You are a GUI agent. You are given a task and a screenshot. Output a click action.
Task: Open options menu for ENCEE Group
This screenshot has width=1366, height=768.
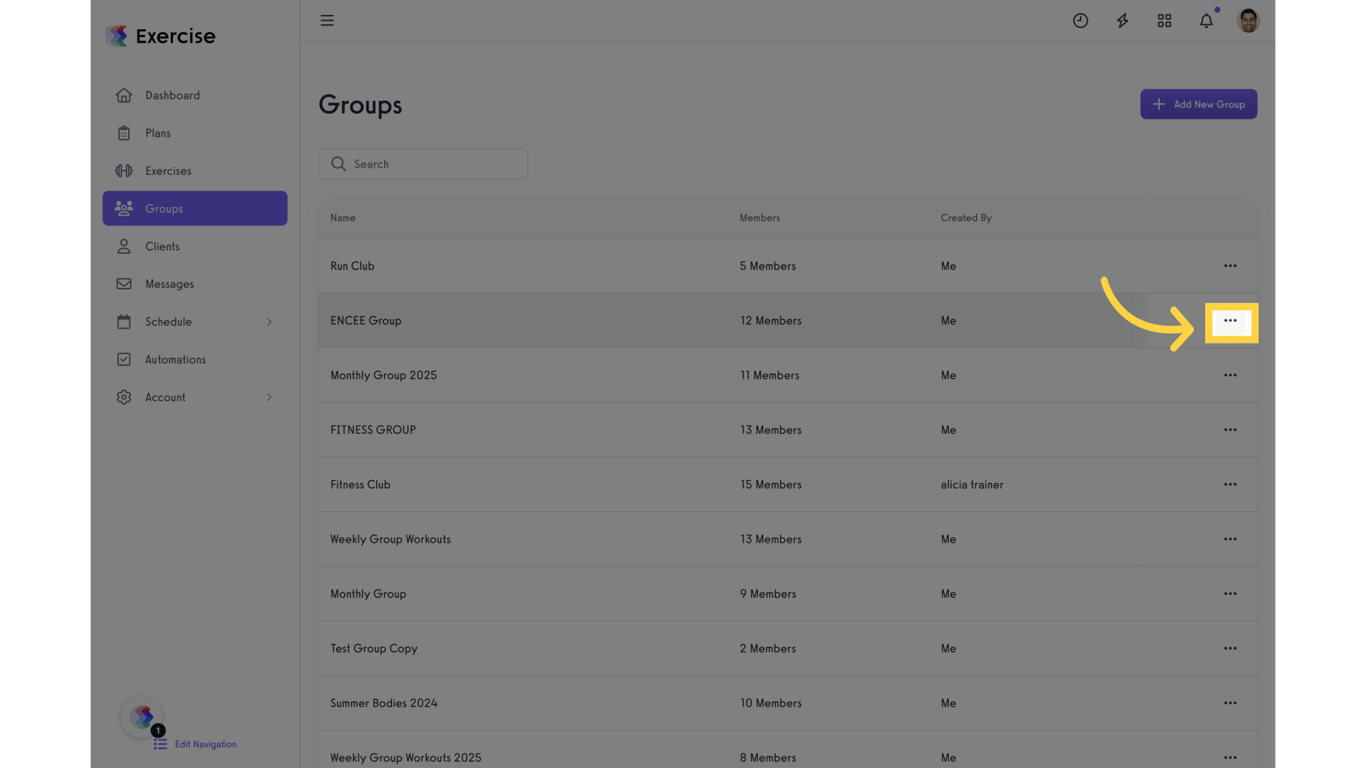coord(1230,321)
